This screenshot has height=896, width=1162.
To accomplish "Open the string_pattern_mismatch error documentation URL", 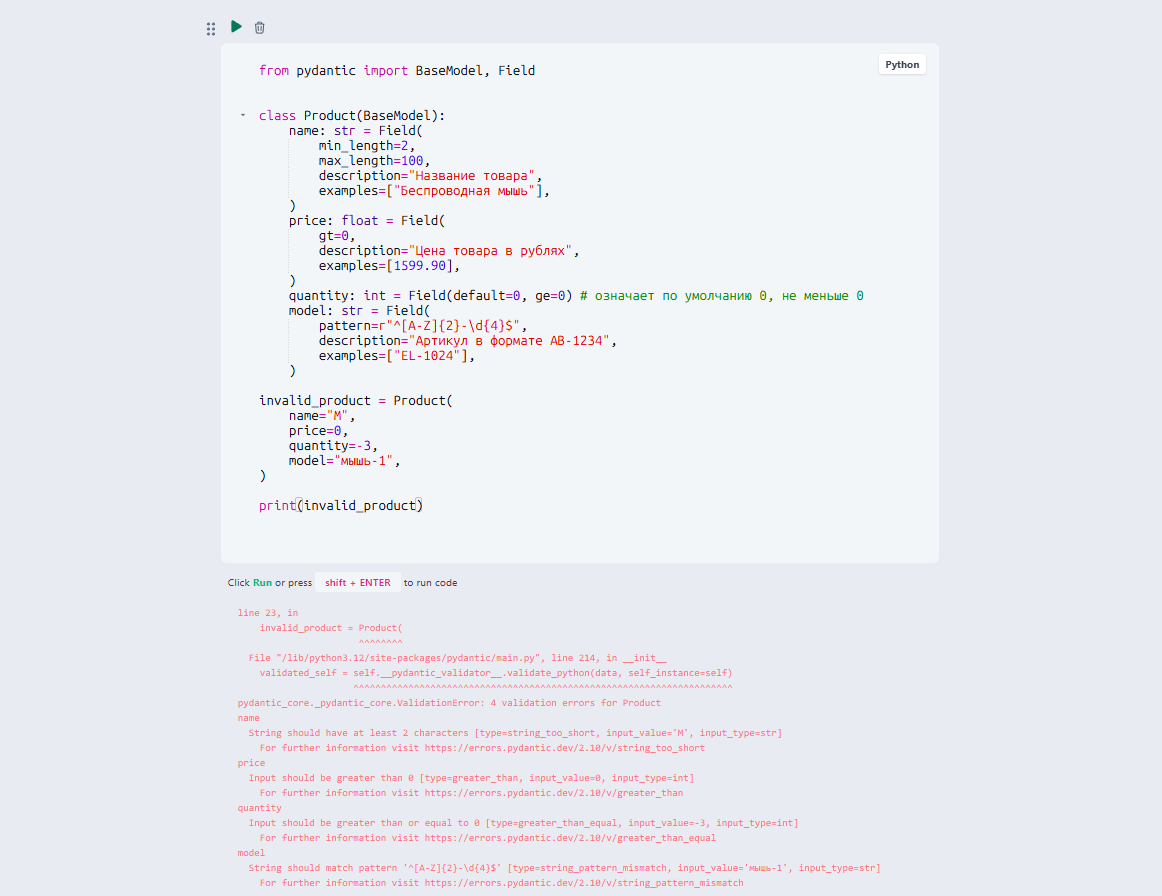I will pos(584,883).
